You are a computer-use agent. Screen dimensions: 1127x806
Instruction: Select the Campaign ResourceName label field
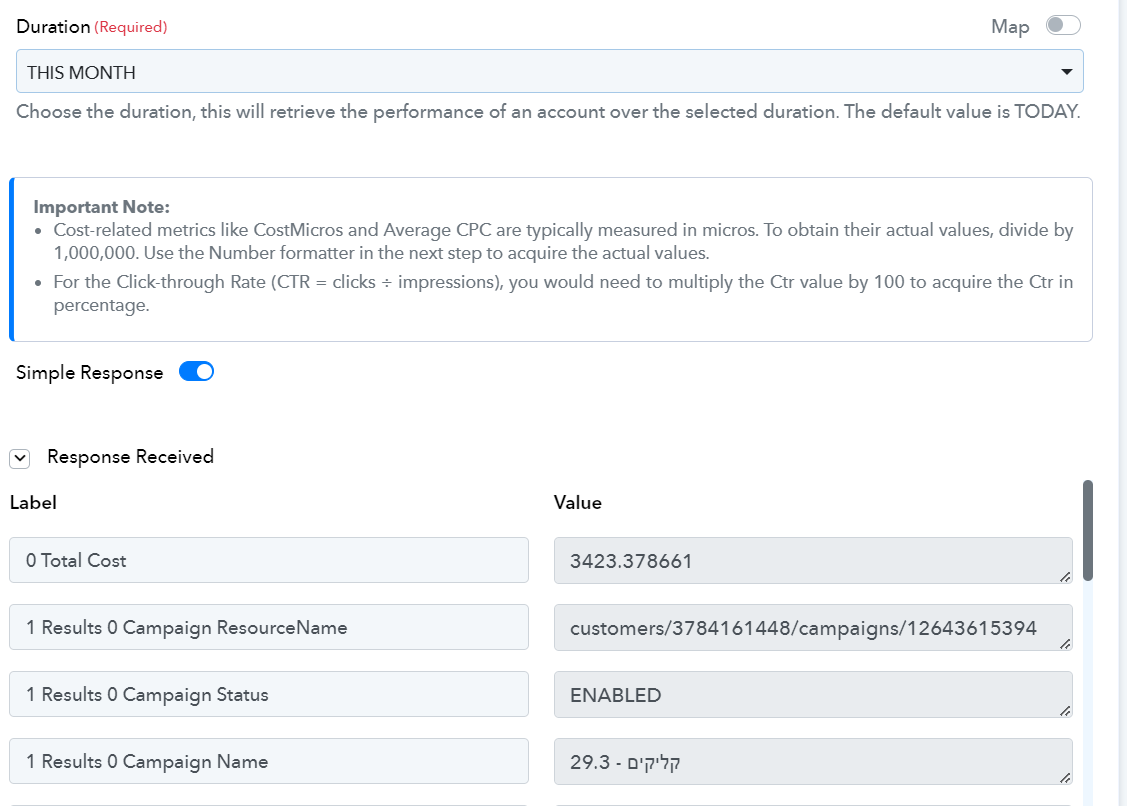[269, 627]
